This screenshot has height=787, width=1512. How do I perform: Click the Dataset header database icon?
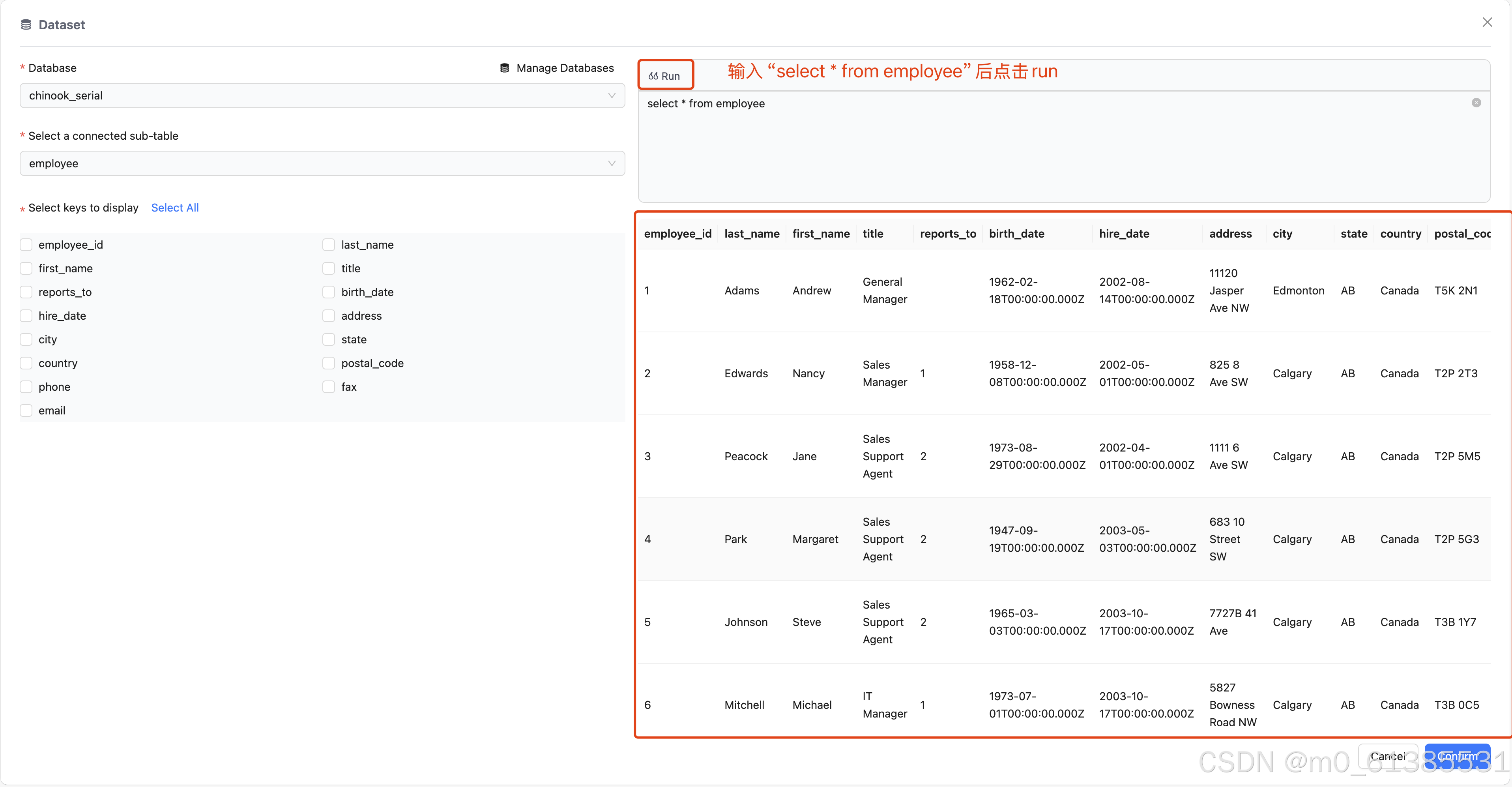click(26, 24)
